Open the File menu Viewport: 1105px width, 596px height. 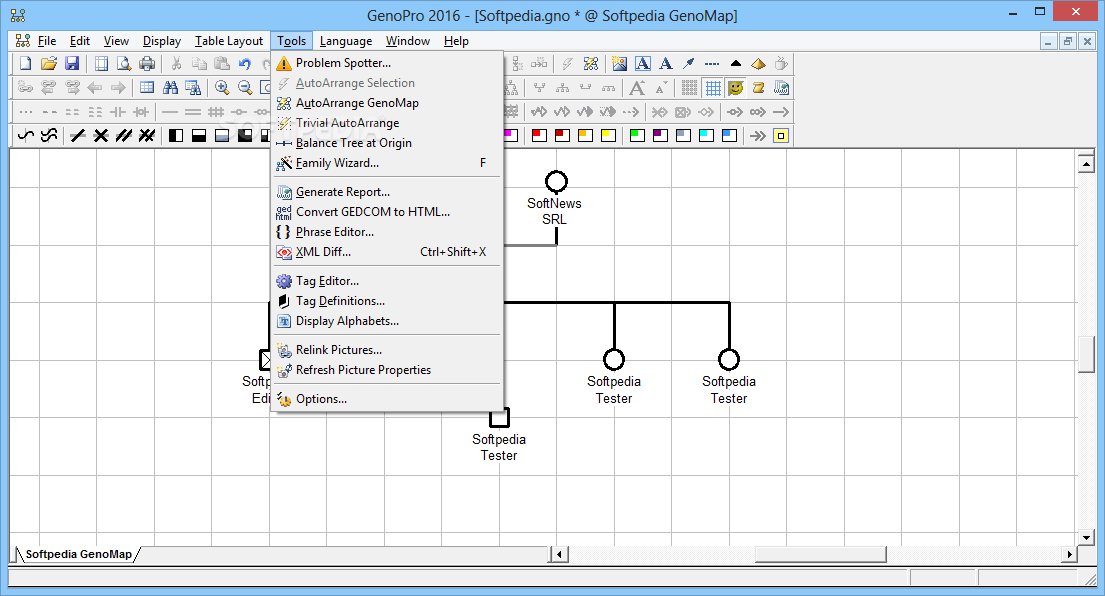(x=47, y=41)
